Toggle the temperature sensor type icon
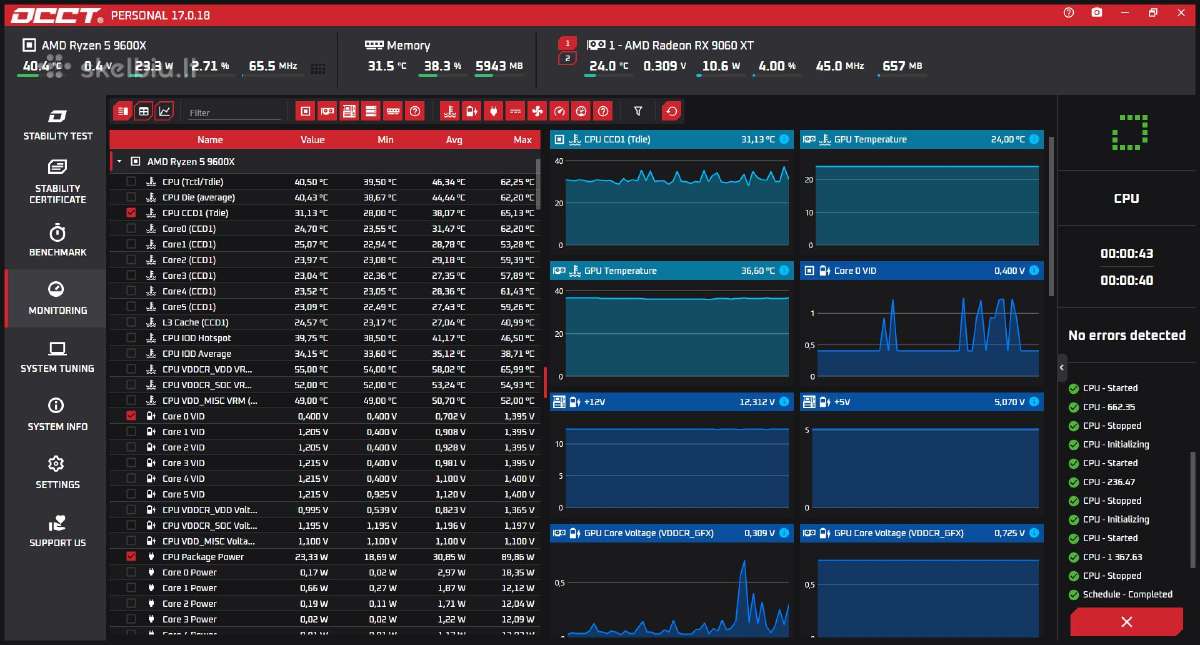The height and width of the screenshot is (645, 1200). click(449, 111)
